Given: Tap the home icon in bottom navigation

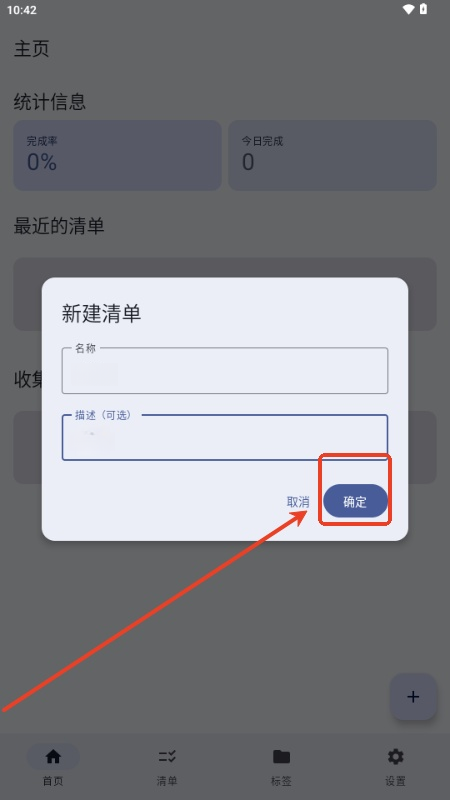Looking at the screenshot, I should click(x=53, y=756).
